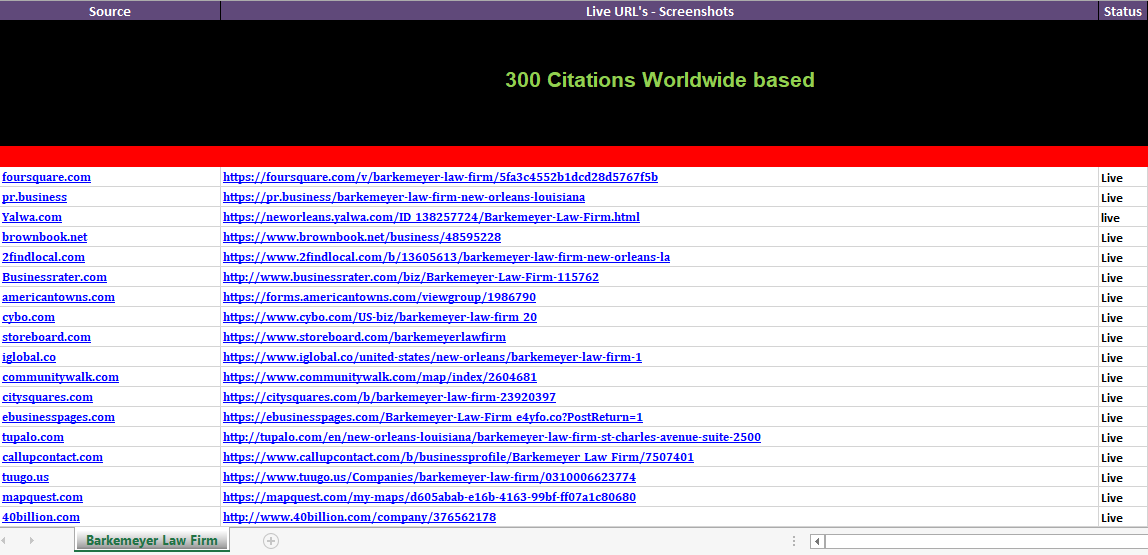Click next sheet navigation arrow

click(32, 541)
